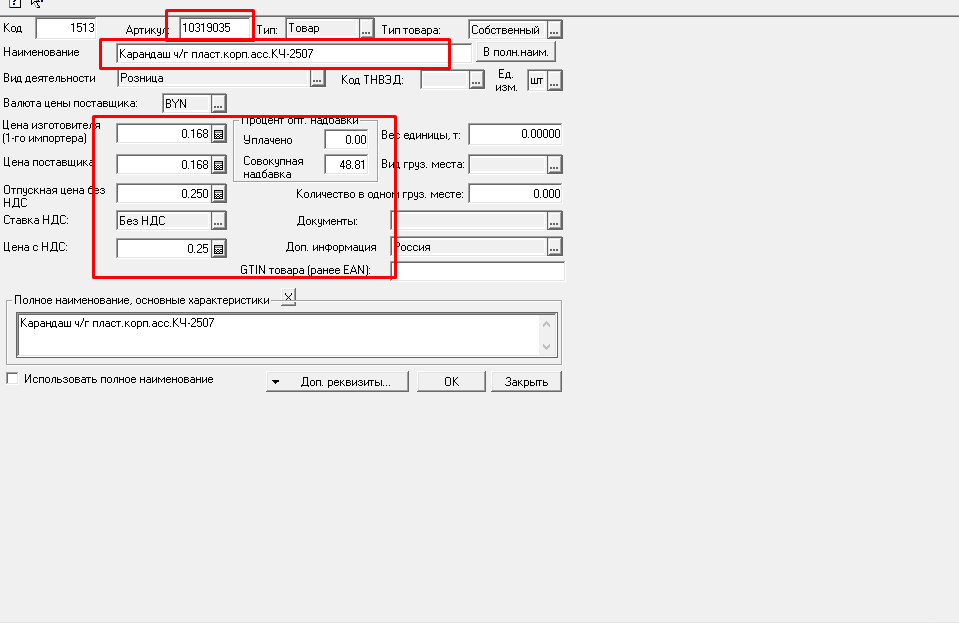Screen dimensions: 959x624
Task: Open Вид груз. места ellipsis button
Action: tap(554, 165)
